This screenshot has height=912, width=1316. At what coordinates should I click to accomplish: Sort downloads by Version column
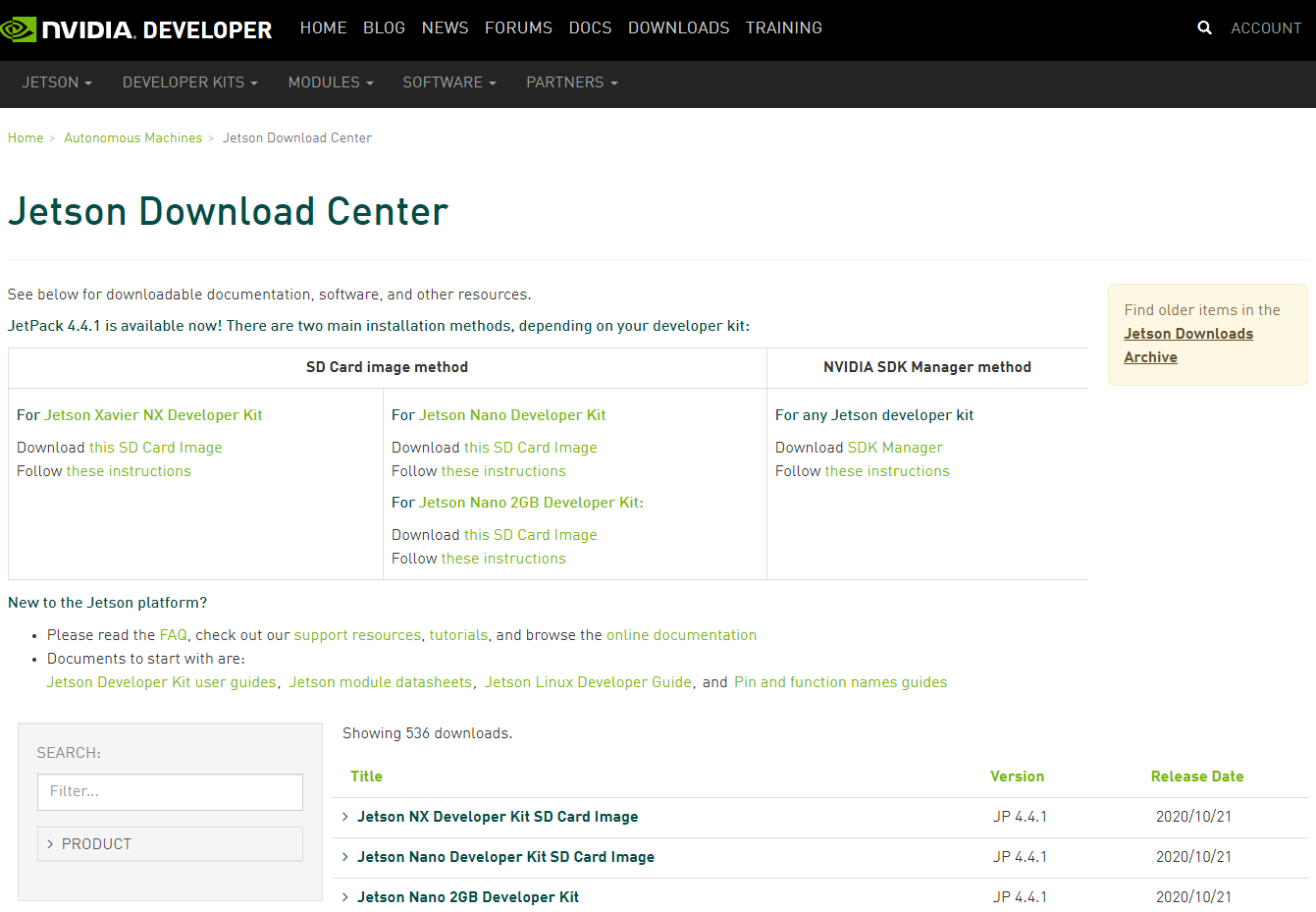coord(1017,777)
